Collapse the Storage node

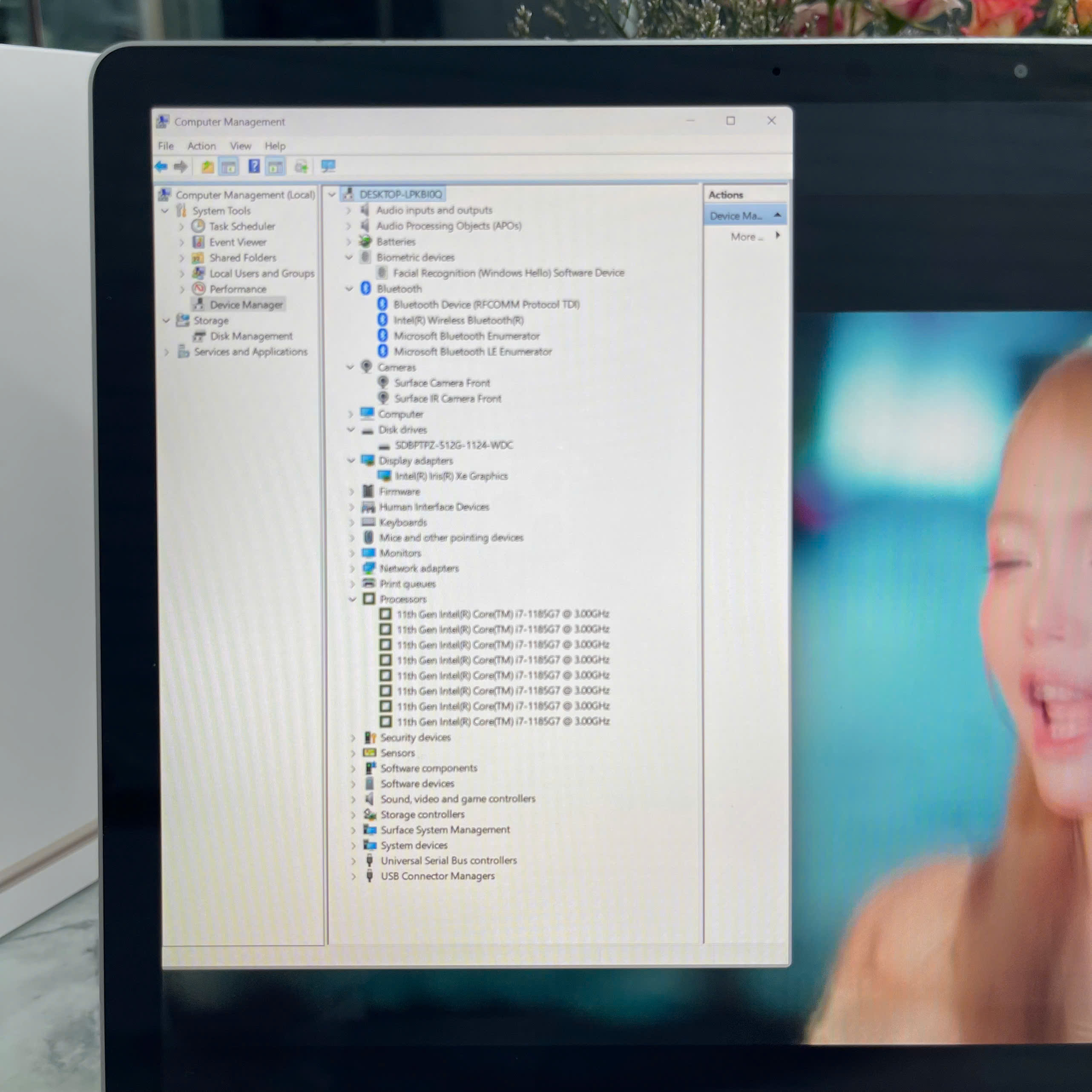tap(166, 320)
